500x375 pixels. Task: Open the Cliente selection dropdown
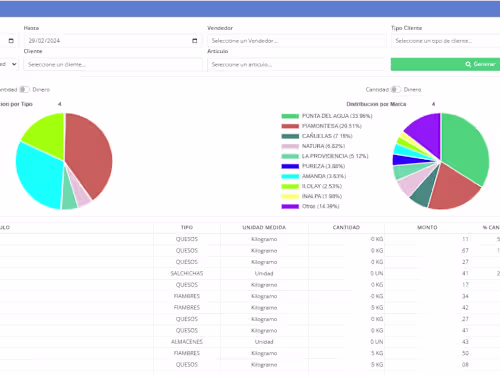point(113,64)
